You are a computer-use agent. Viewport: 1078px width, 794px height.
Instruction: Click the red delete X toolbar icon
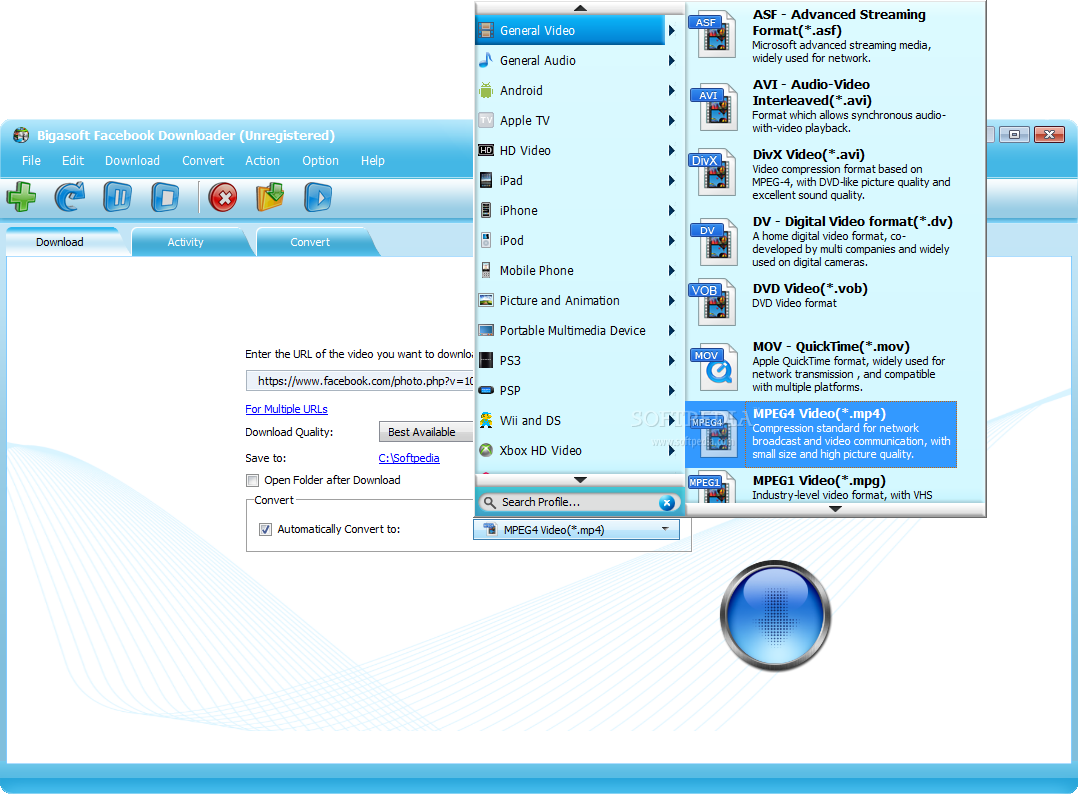[223, 197]
